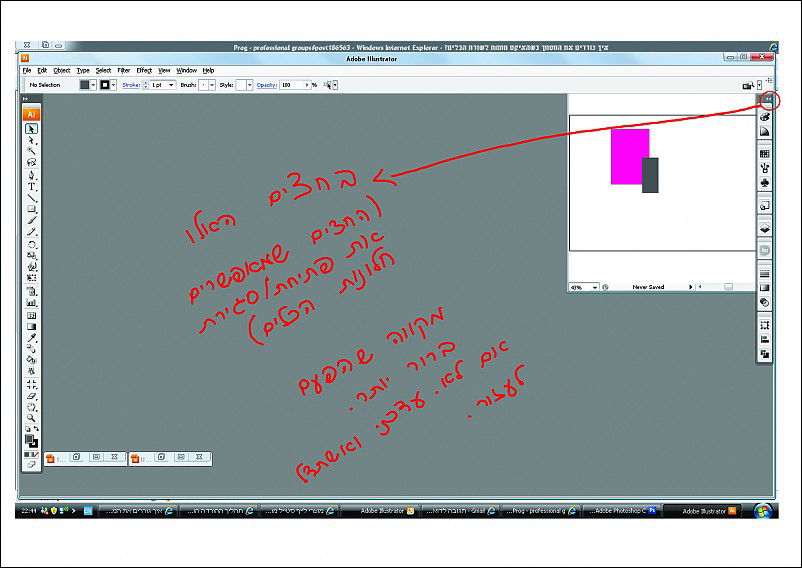Open the Type menu

point(83,71)
